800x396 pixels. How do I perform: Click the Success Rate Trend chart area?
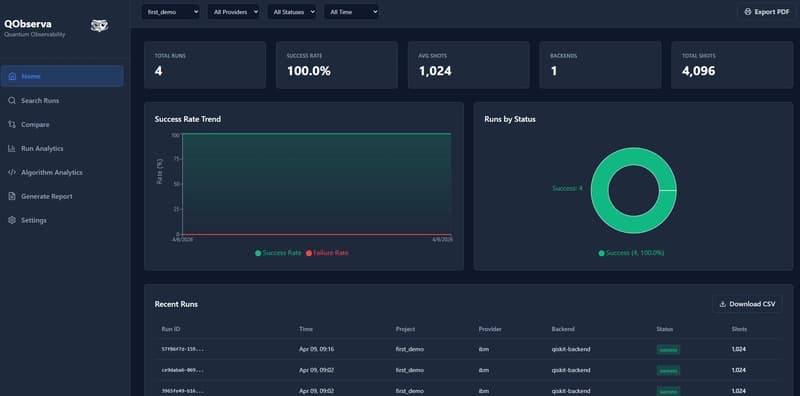(316, 184)
